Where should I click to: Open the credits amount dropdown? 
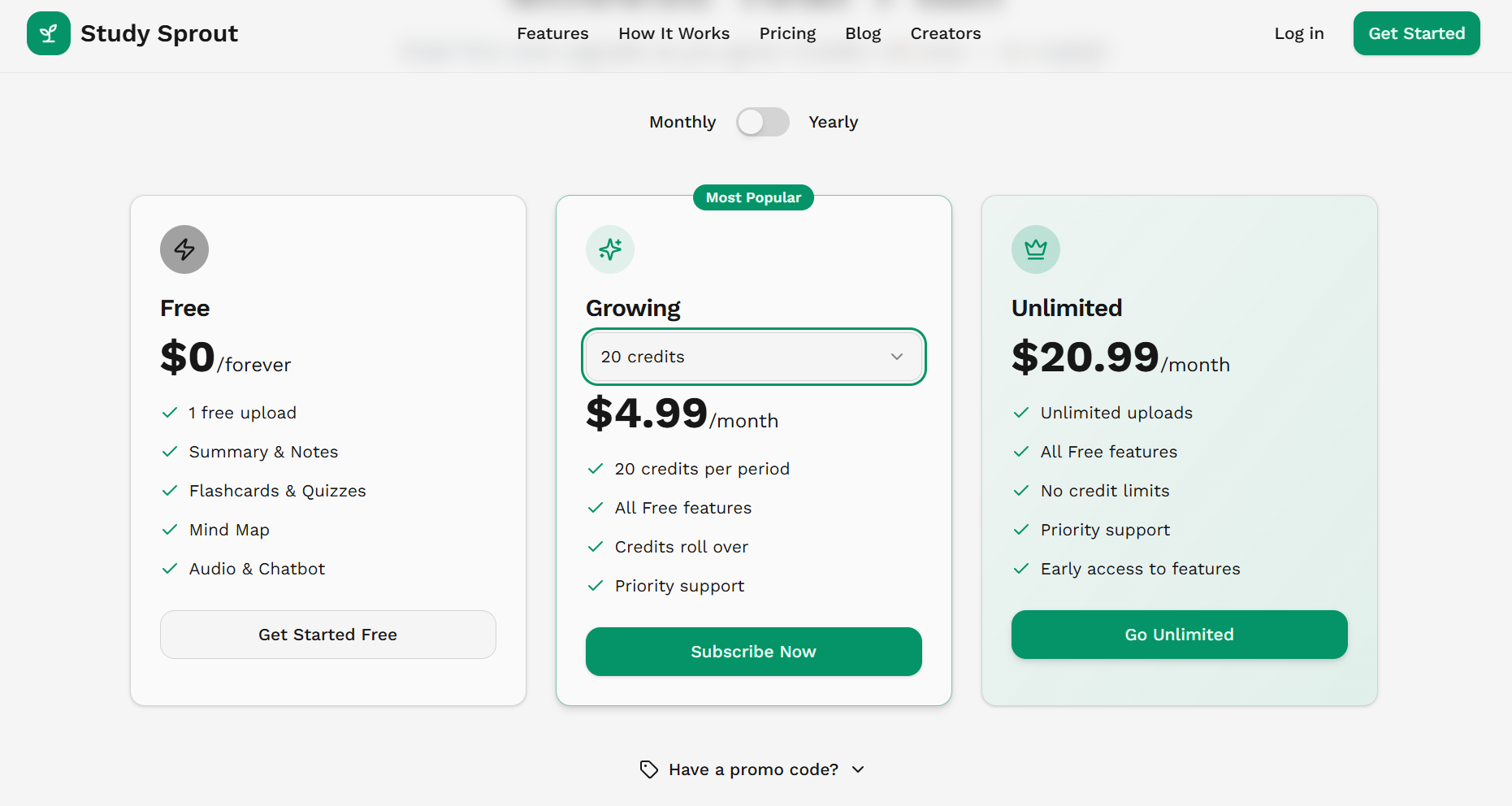click(x=752, y=356)
